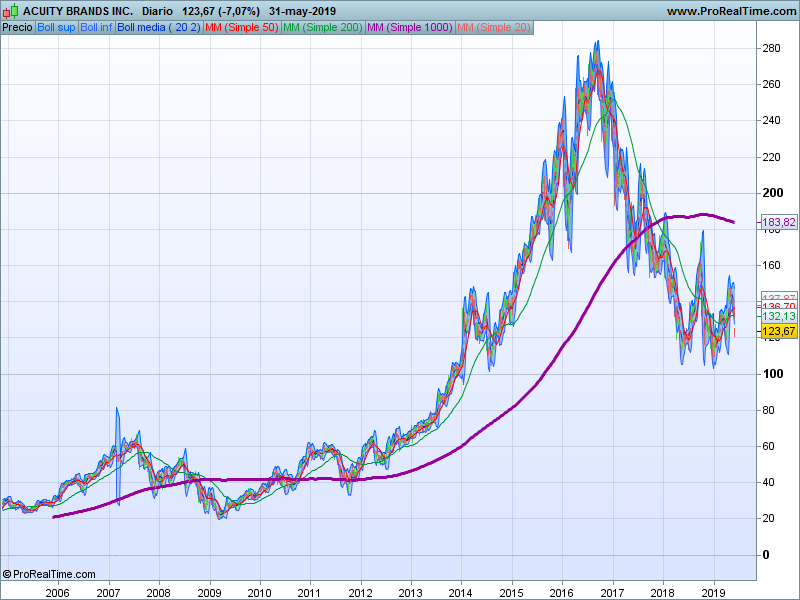Click the 123,67 (-7,07%) price quote
Image resolution: width=800 pixels, height=600 pixels.
pyautogui.click(x=221, y=11)
